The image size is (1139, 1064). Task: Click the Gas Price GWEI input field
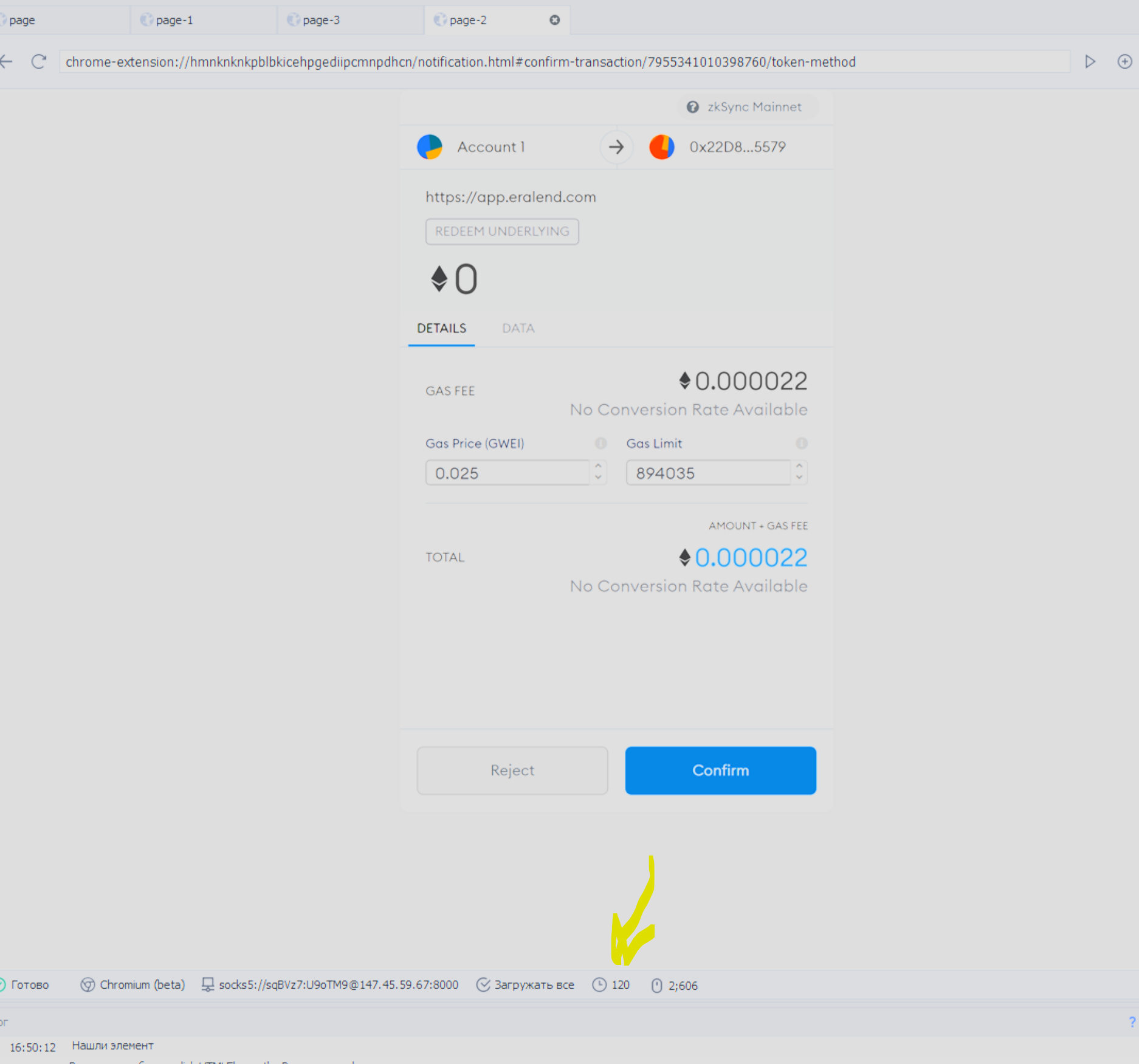[508, 473]
